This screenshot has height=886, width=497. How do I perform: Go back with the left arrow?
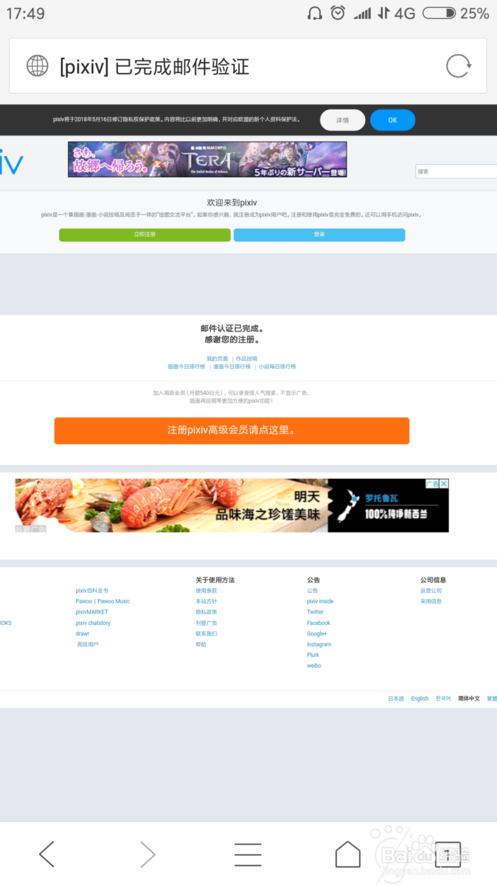[x=47, y=853]
